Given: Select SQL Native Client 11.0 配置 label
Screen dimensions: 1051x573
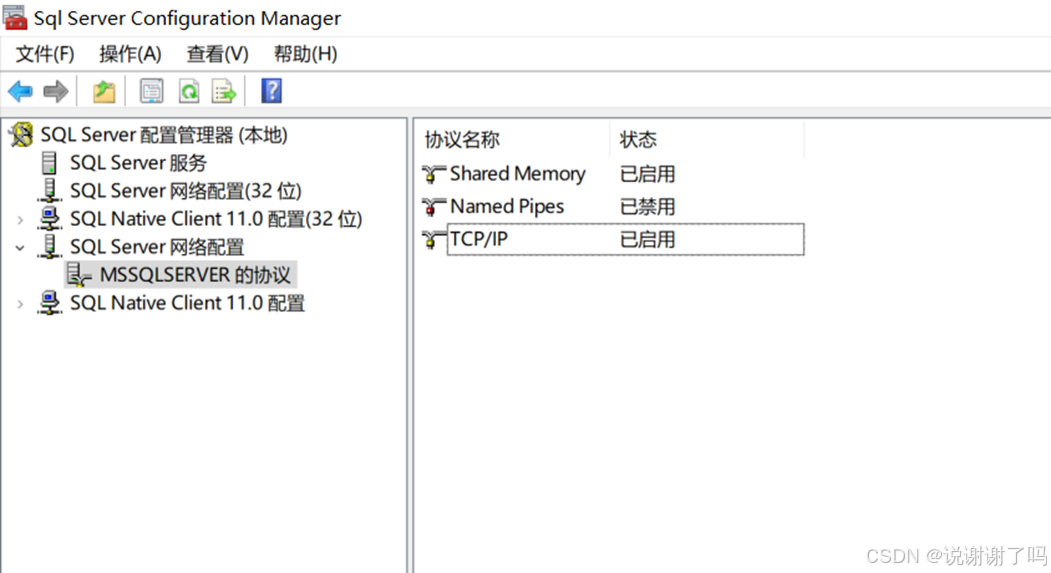Looking at the screenshot, I should click(x=187, y=303).
